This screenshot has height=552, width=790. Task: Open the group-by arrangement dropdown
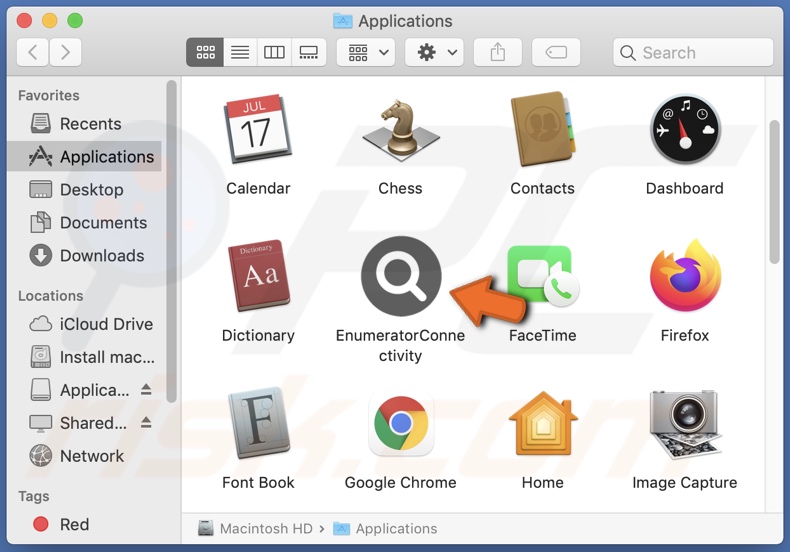pos(366,52)
